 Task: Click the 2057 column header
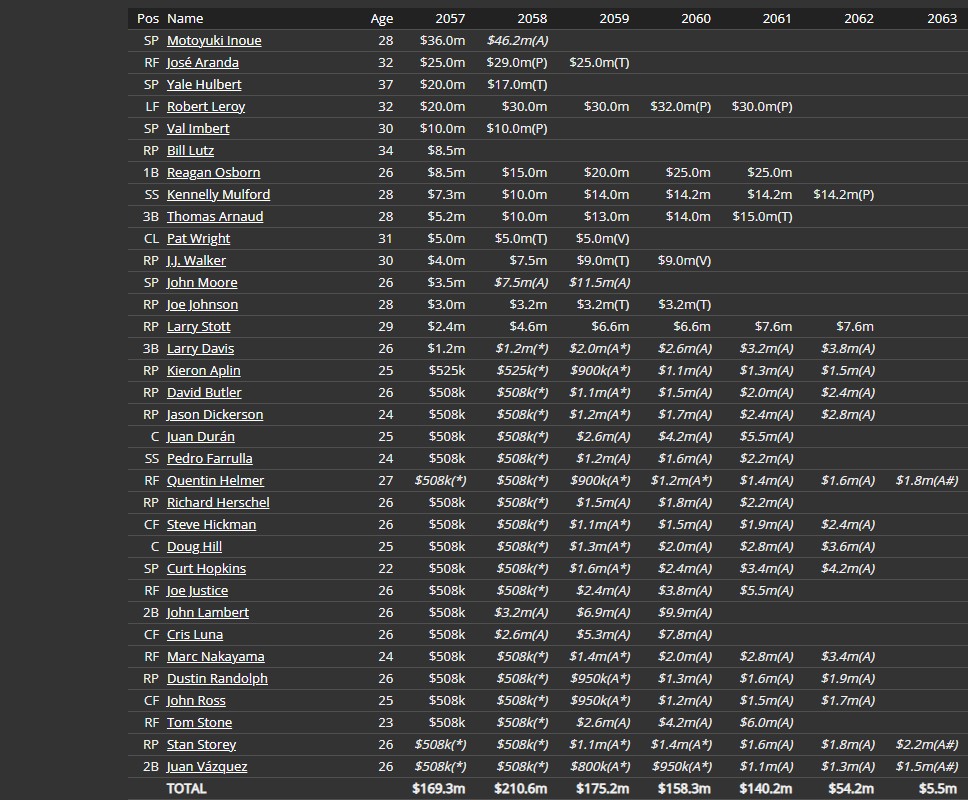pyautogui.click(x=450, y=19)
